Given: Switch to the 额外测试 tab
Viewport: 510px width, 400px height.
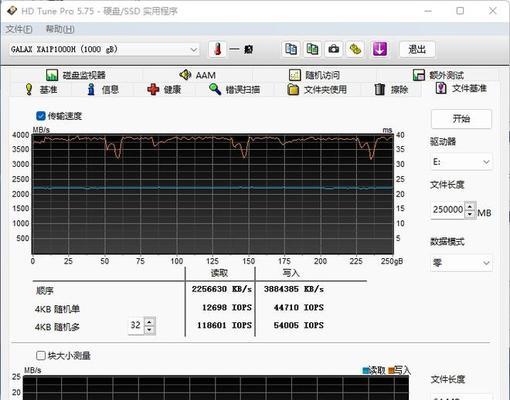Looking at the screenshot, I should [x=438, y=75].
